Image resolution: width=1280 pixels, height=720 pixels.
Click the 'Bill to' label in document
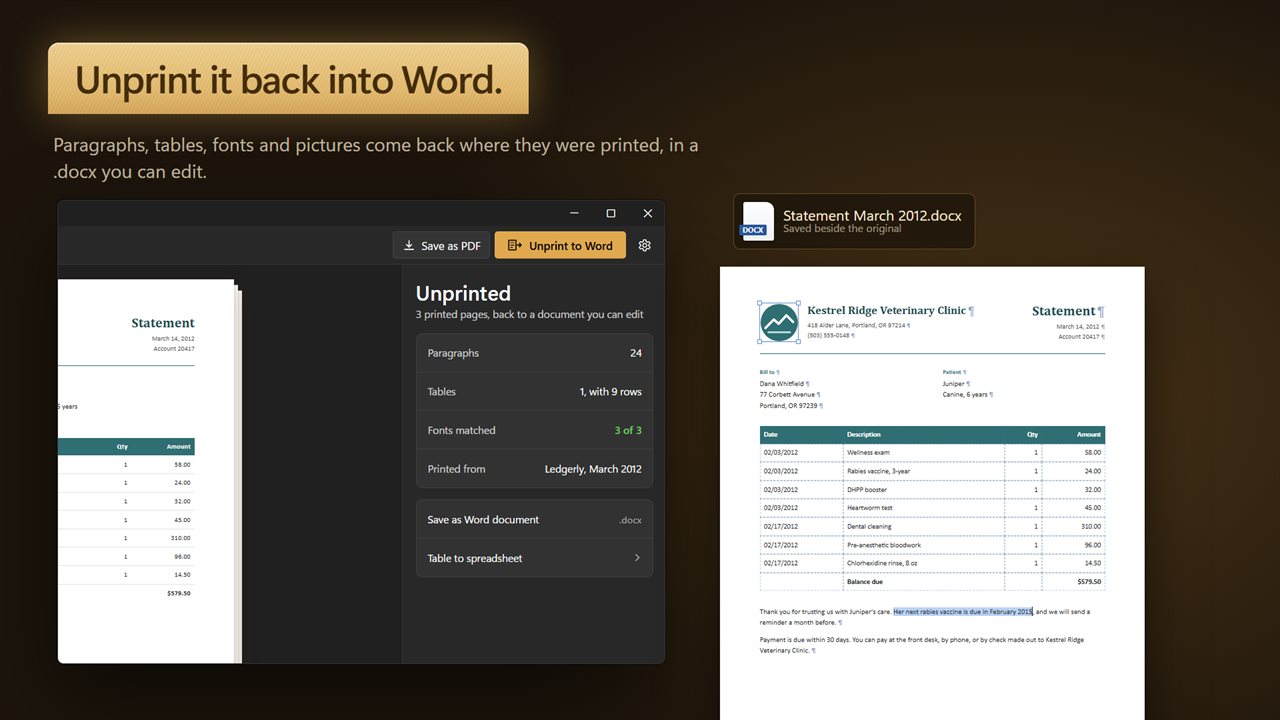tap(768, 372)
